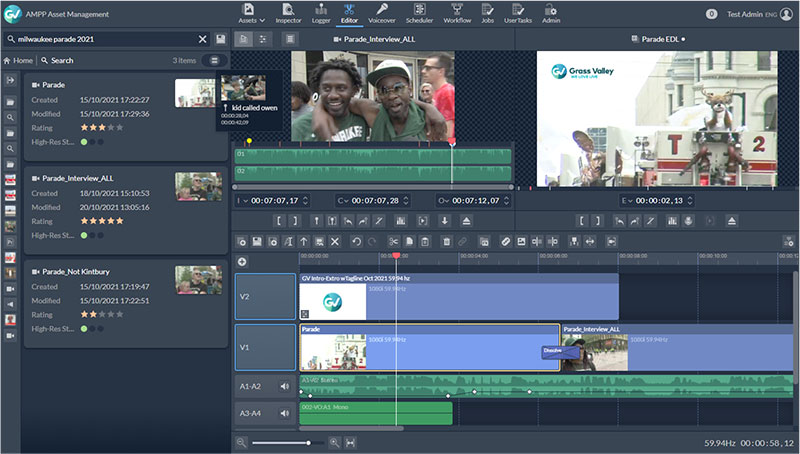
Task: Click the redo arrow in timeline toolbar
Action: coord(372,241)
